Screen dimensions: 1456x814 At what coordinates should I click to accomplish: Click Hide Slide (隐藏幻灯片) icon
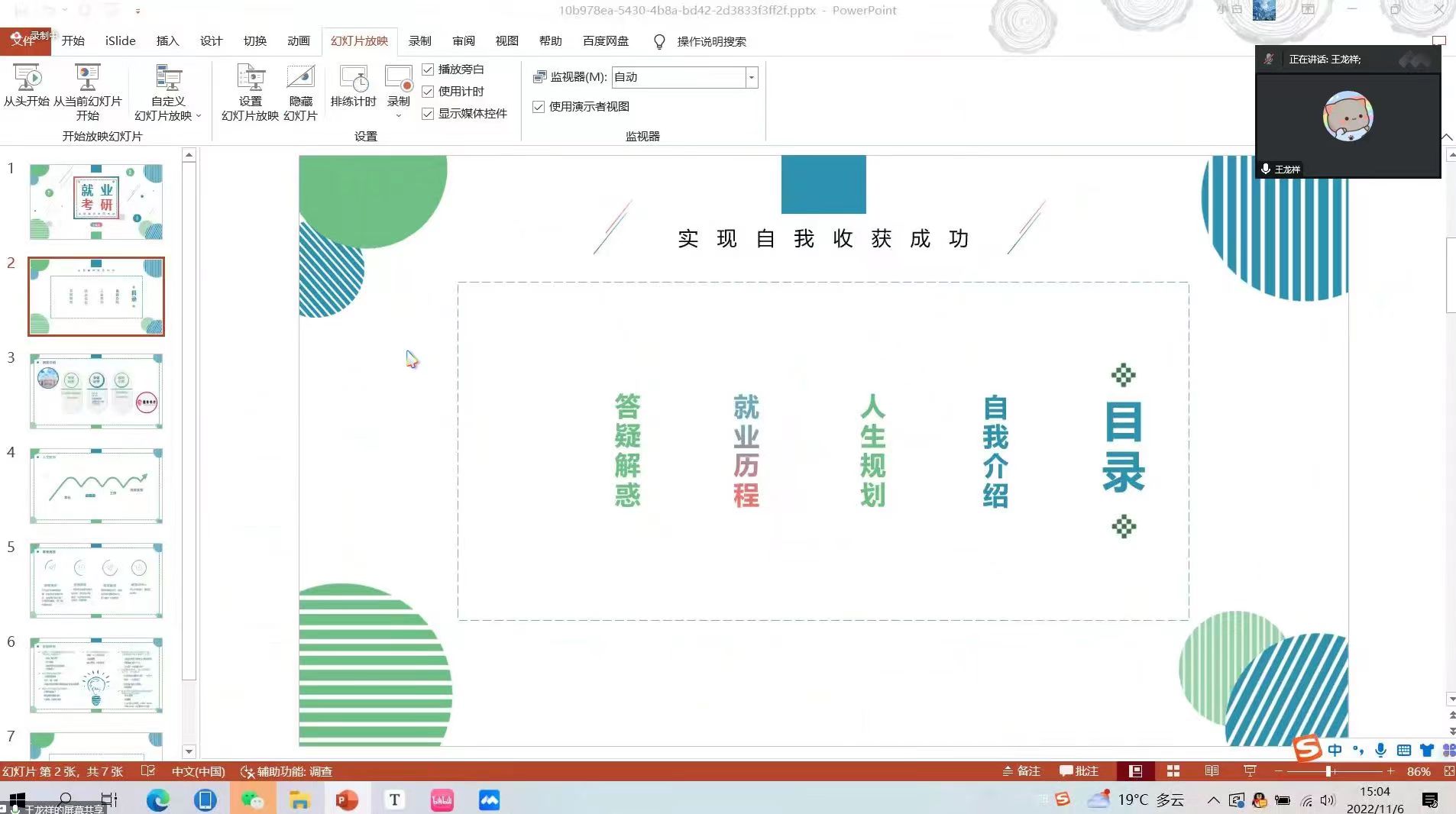(x=300, y=77)
